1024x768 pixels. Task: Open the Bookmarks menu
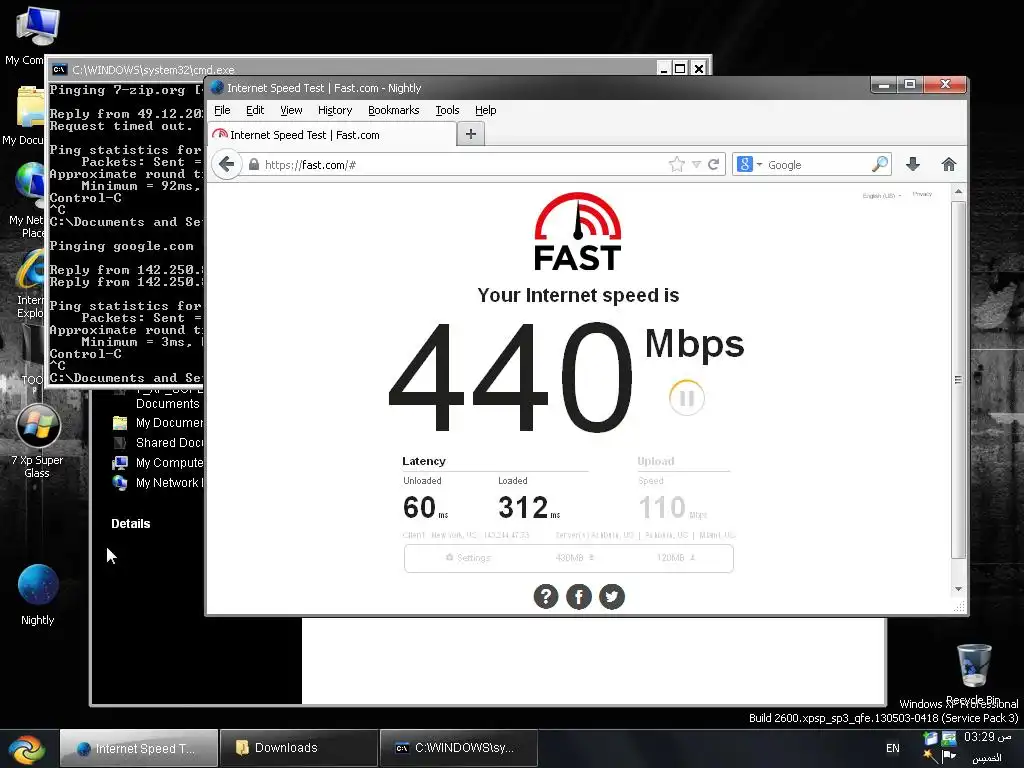pos(394,110)
